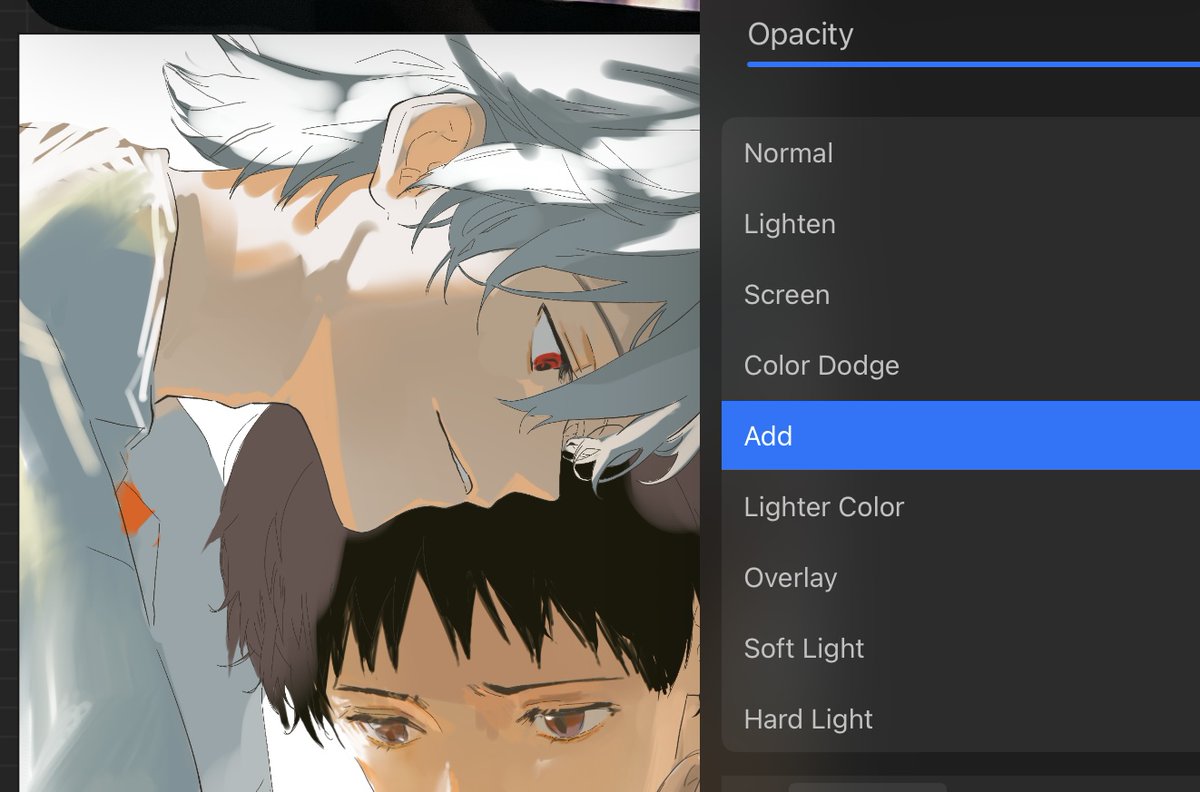Apply the Overlay blend mode
Viewport: 1200px width, 792px height.
[x=961, y=578]
